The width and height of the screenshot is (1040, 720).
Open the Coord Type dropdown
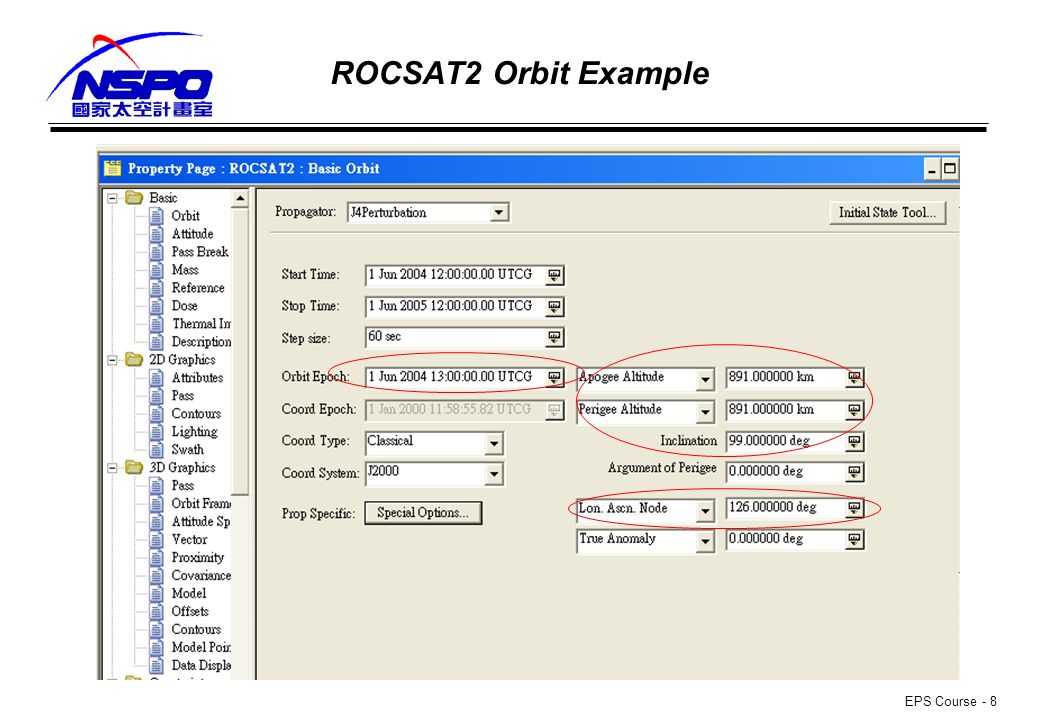493,443
